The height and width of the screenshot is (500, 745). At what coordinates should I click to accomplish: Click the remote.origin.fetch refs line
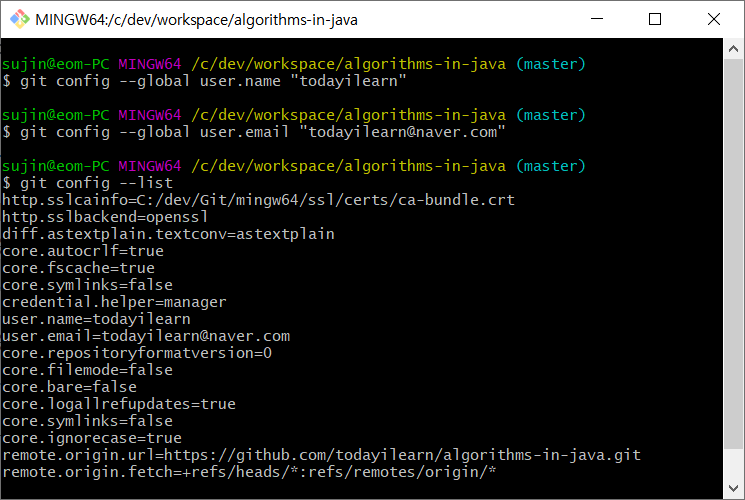pyautogui.click(x=249, y=472)
